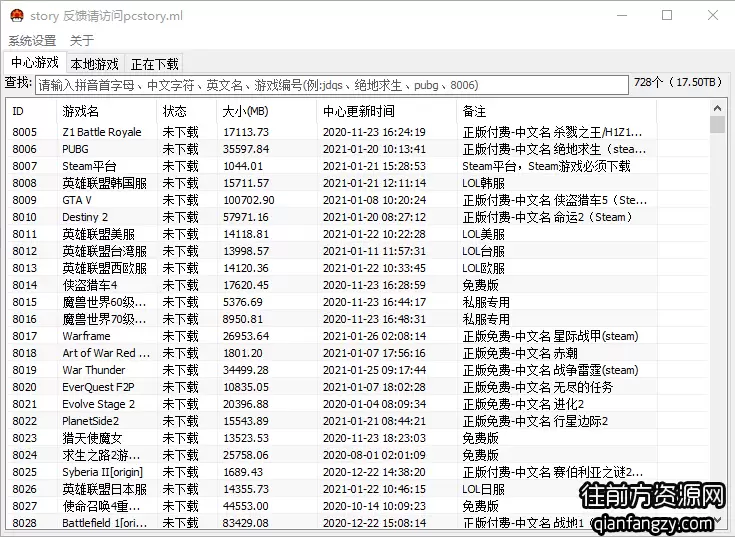Select the 使命召唤4 row
This screenshot has height=537, width=735.
coord(358,506)
